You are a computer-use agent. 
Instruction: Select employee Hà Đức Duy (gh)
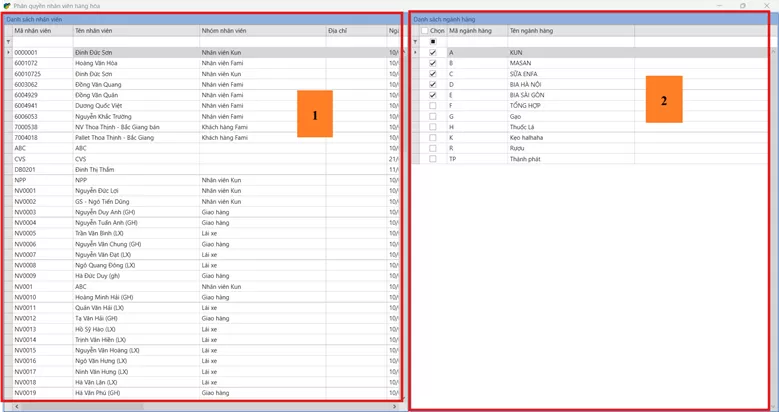tap(97, 276)
